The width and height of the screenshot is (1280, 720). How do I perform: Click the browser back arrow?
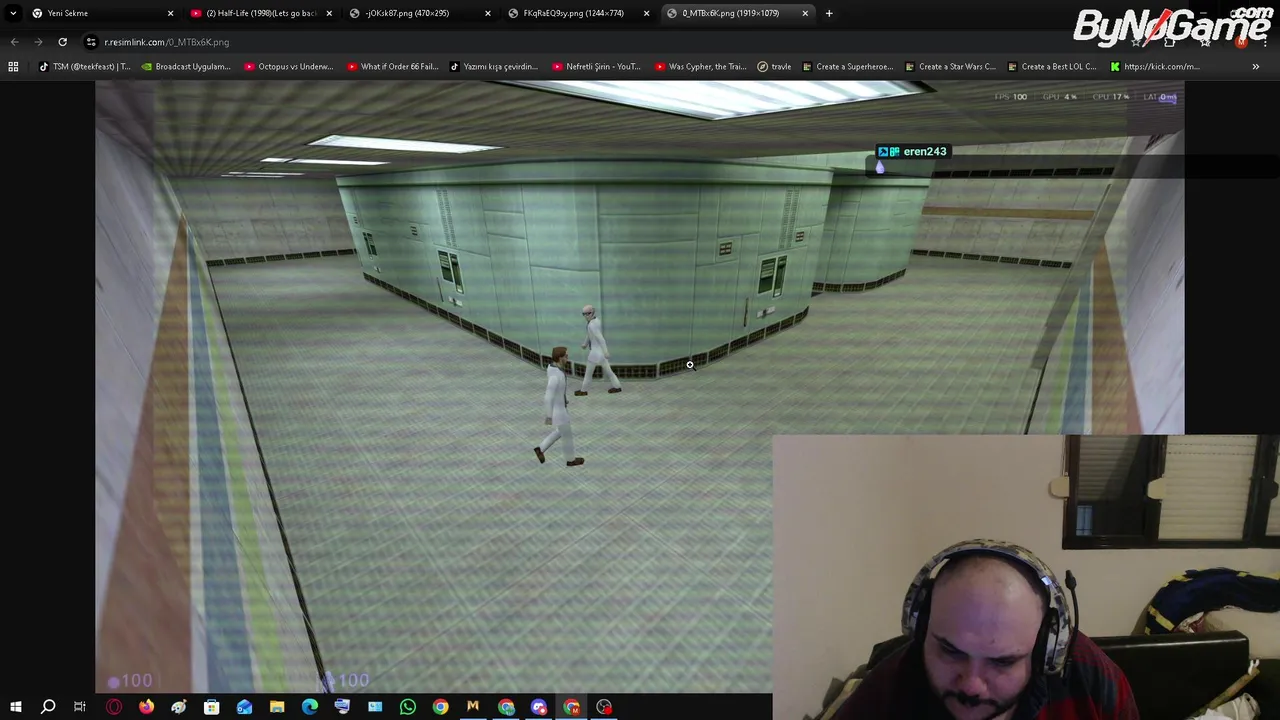tap(14, 42)
